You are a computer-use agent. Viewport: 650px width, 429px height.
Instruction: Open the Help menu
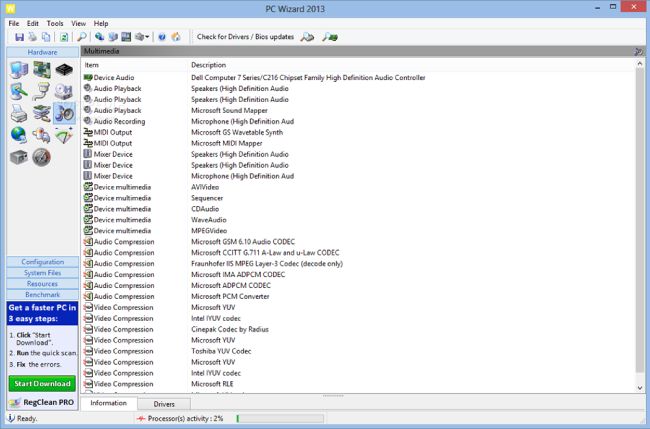coord(101,24)
